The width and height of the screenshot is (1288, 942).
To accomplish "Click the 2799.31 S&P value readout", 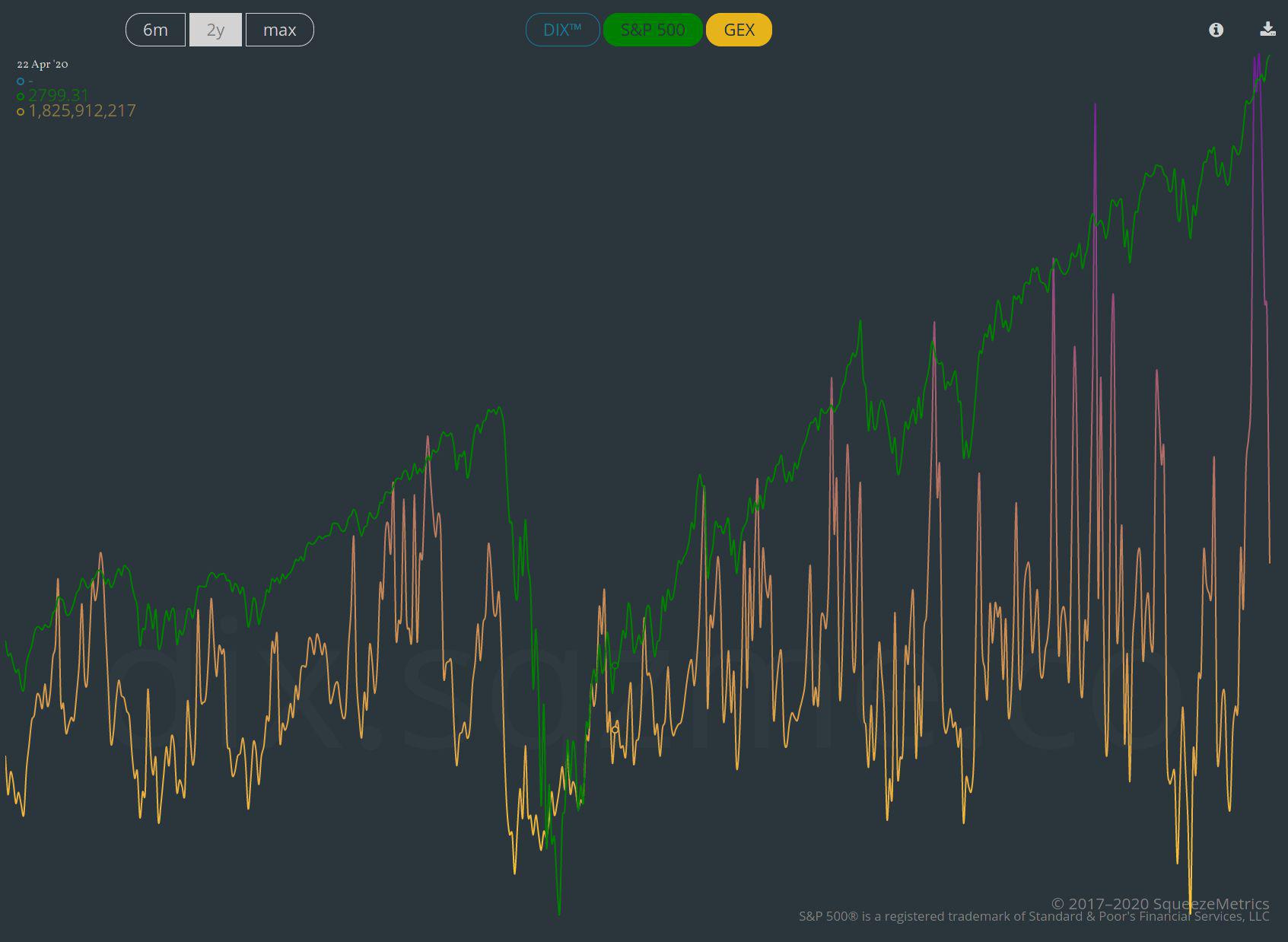I will tap(59, 95).
